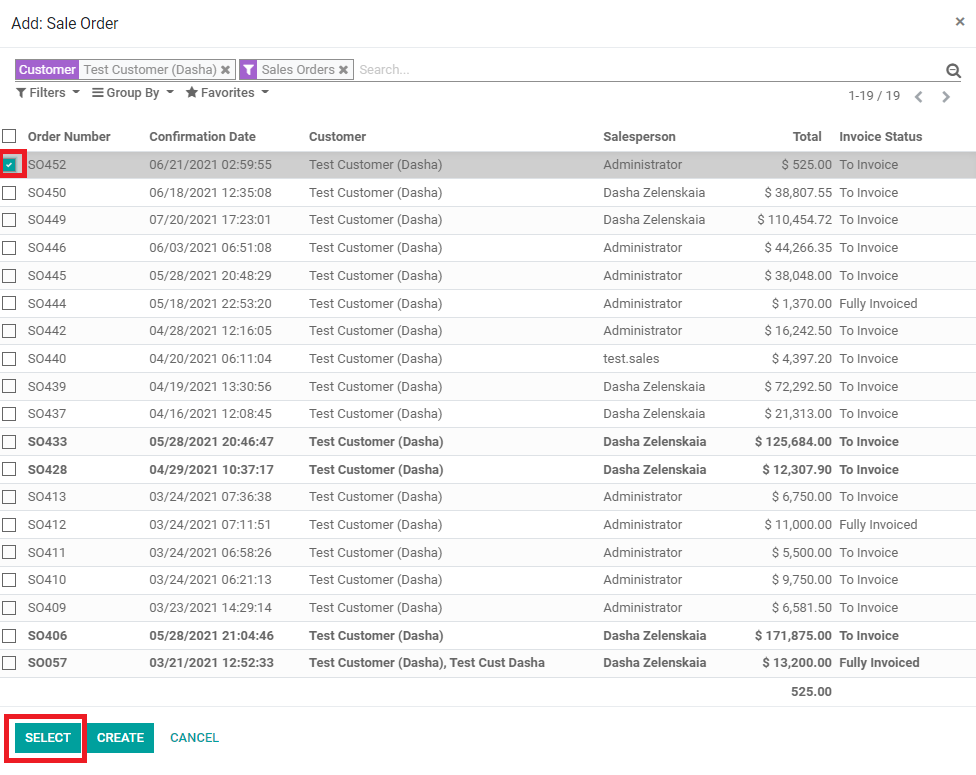Toggle the select-all header checkbox

click(x=9, y=136)
